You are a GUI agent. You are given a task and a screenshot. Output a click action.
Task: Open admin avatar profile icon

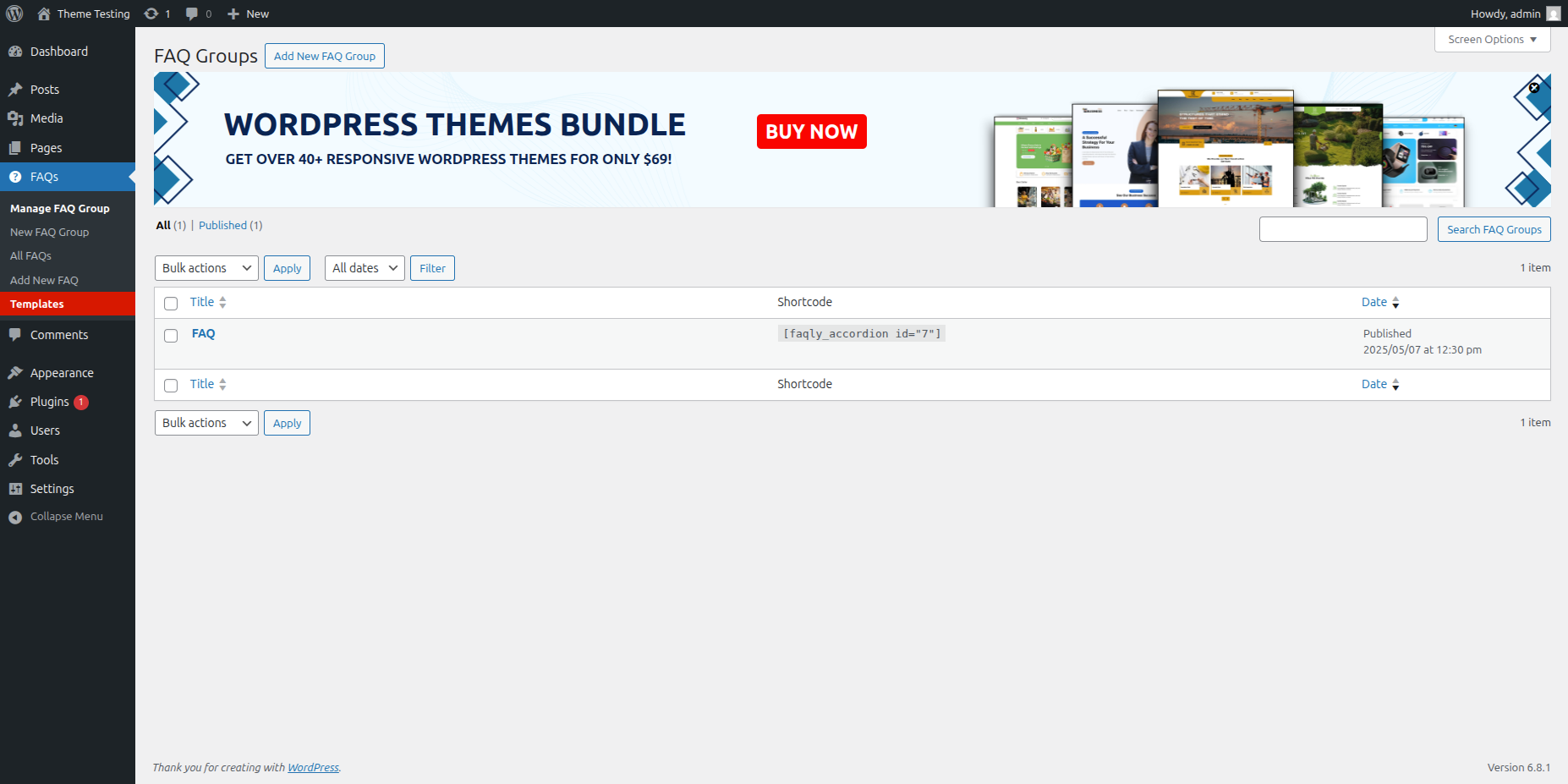coord(1553,14)
